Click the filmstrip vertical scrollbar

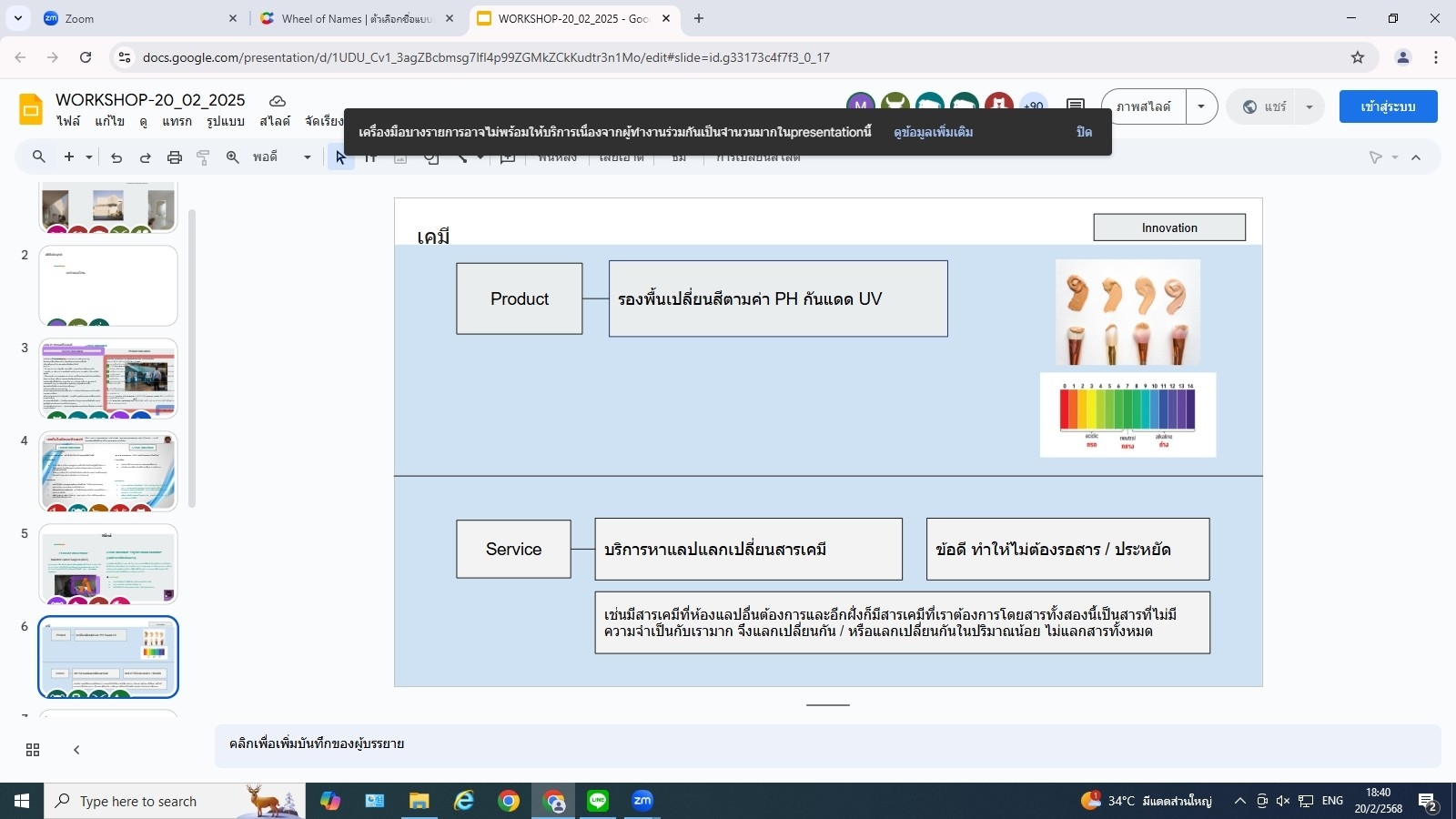tap(192, 358)
